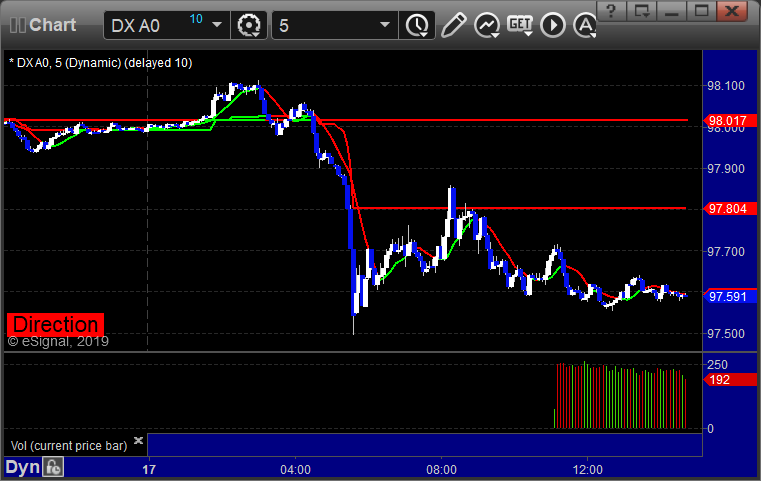Click the time template icon dropdown arrow
Viewport: 761px width, 481px height.
click(424, 35)
